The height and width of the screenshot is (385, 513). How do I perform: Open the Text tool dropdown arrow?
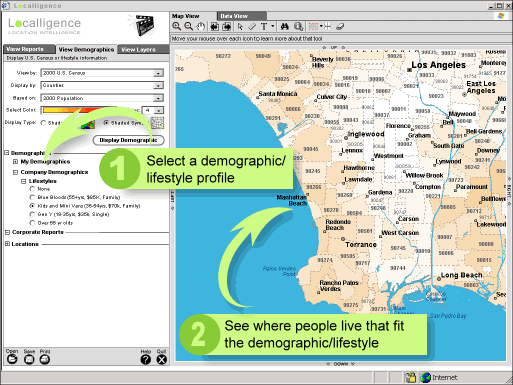point(273,26)
